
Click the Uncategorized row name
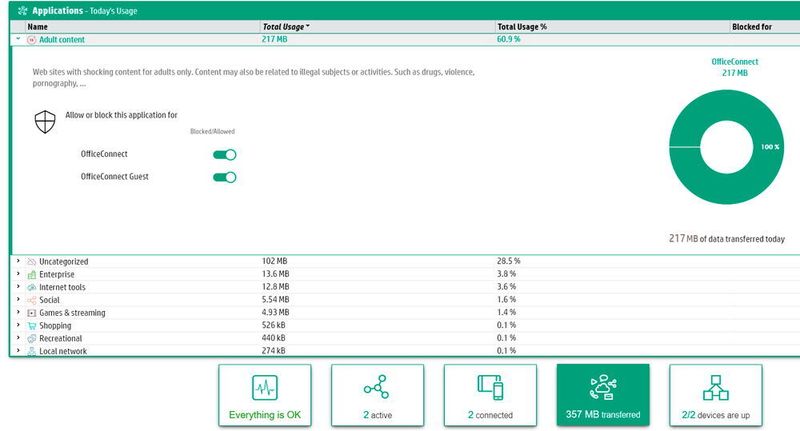[64, 262]
